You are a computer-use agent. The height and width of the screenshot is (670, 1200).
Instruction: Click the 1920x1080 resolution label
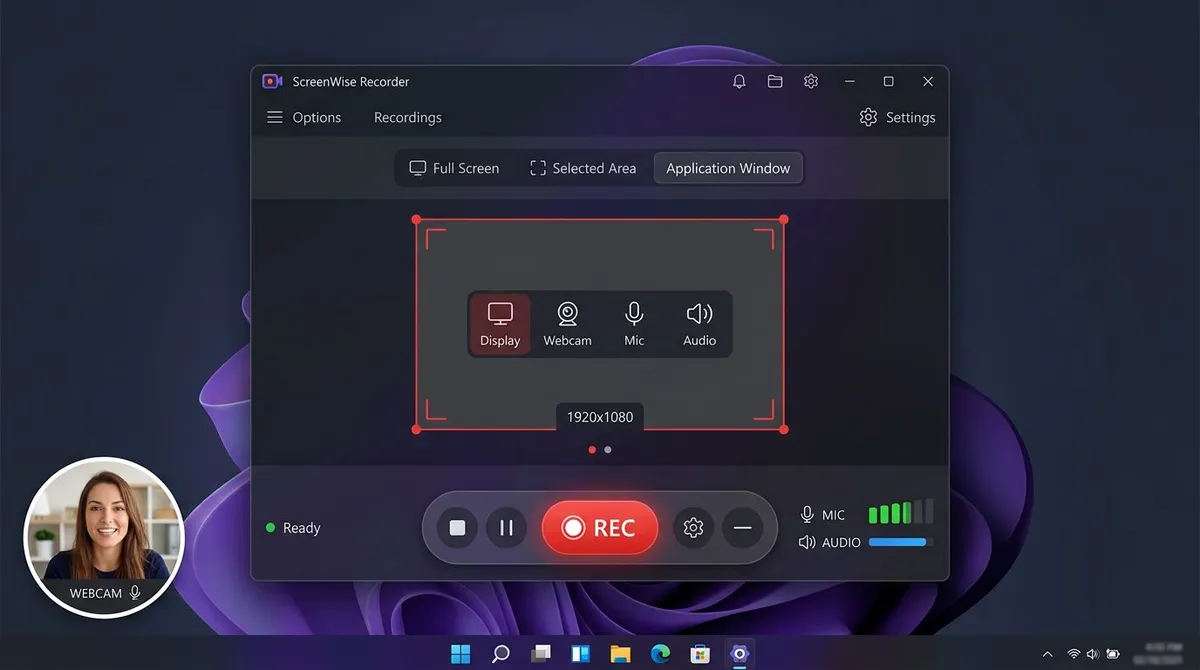[600, 417]
